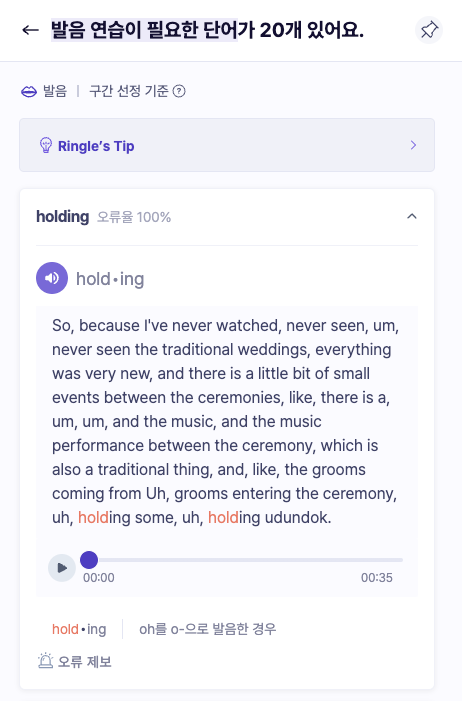Click the siren icon for error report
The width and height of the screenshot is (462, 701).
[45, 661]
